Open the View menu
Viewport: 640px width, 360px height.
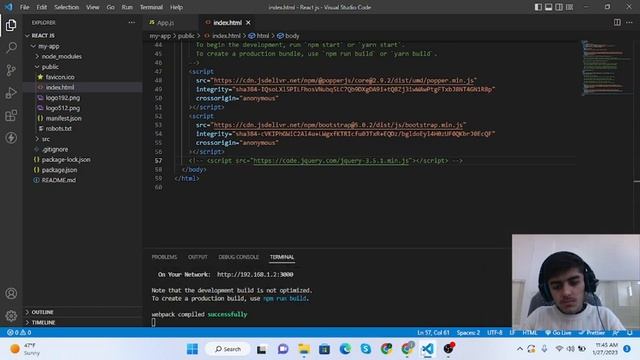93,7
